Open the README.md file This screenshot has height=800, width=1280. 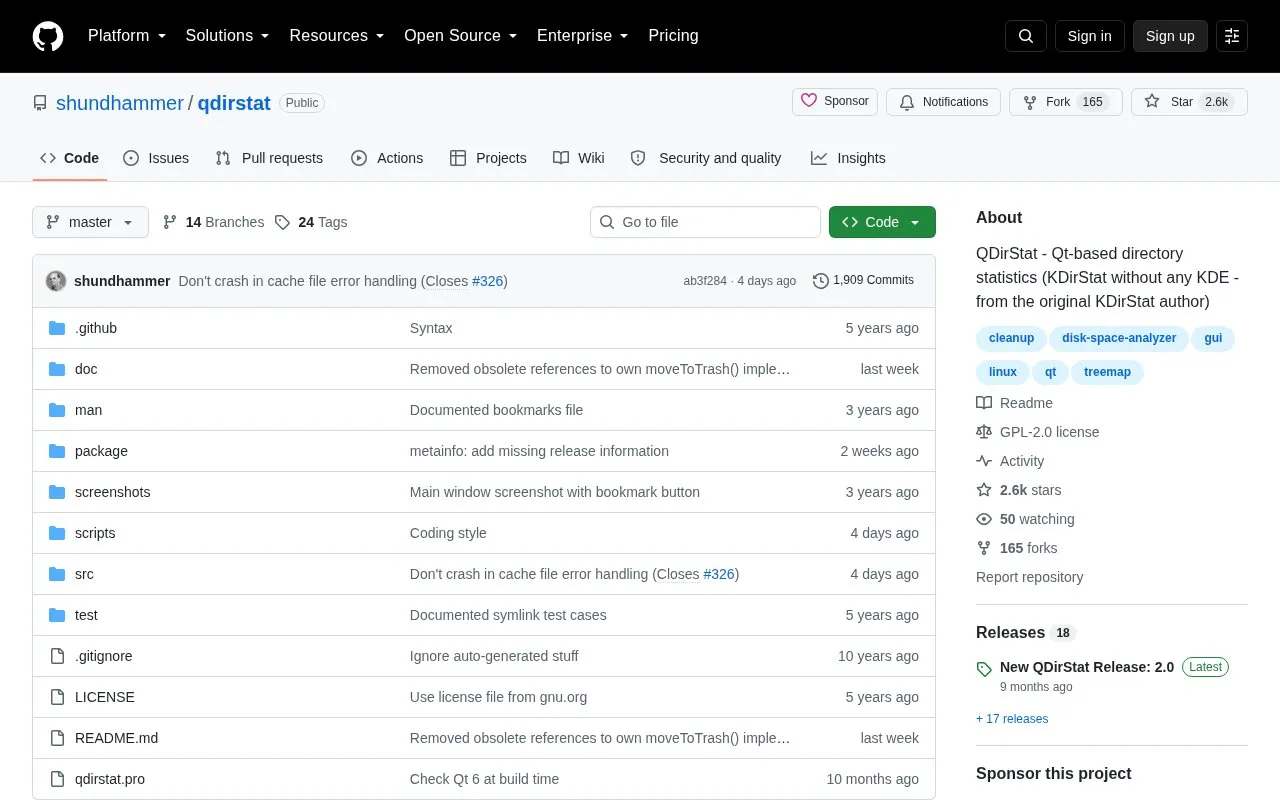pyautogui.click(x=116, y=738)
